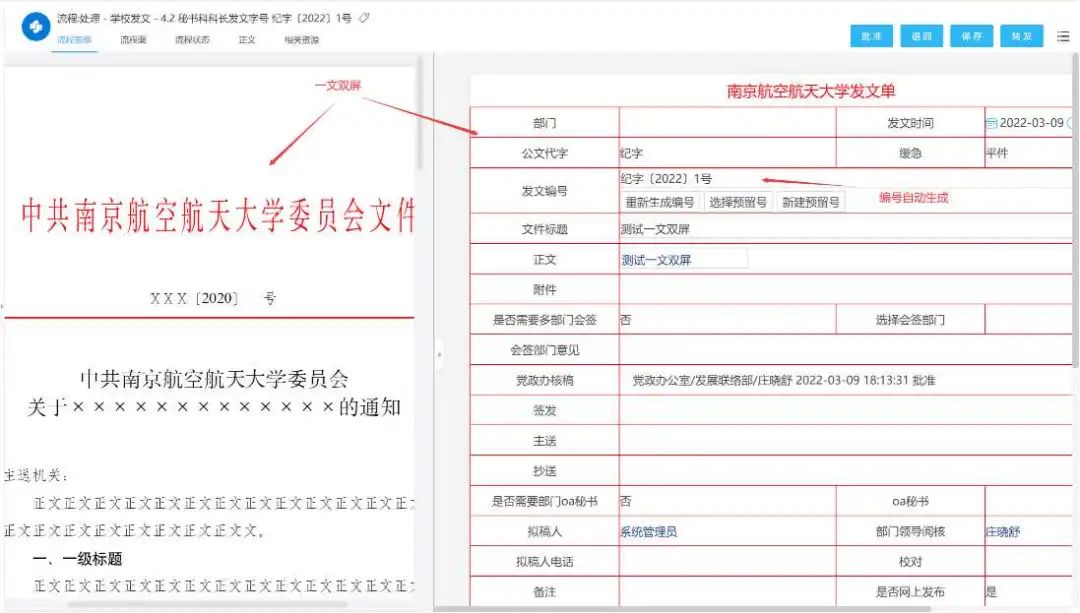Viewport: 1080px width, 613px height.
Task: Open the list menu icon beside 转发
Action: [1063, 37]
